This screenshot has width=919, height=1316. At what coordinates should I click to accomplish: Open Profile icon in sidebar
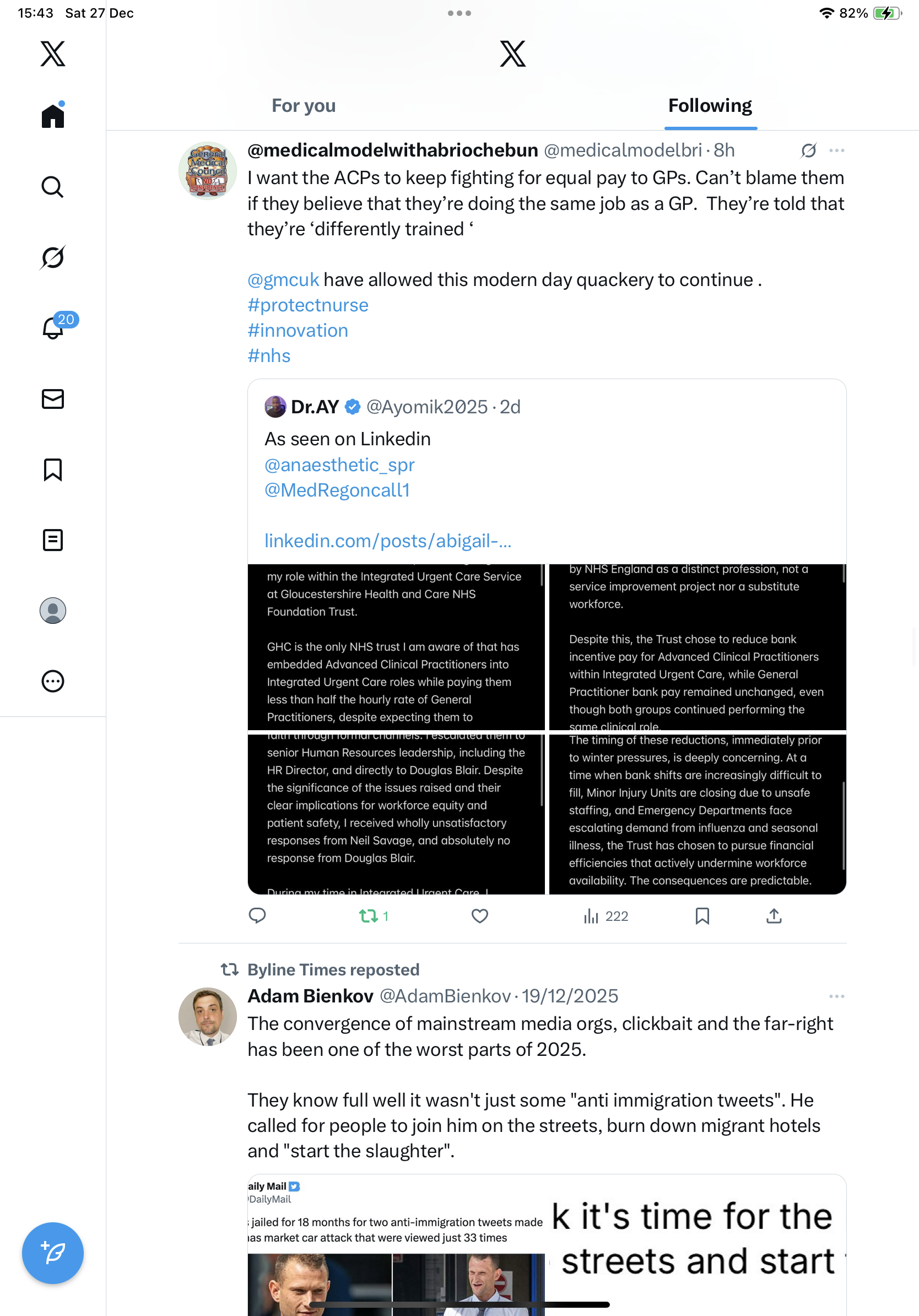53,611
